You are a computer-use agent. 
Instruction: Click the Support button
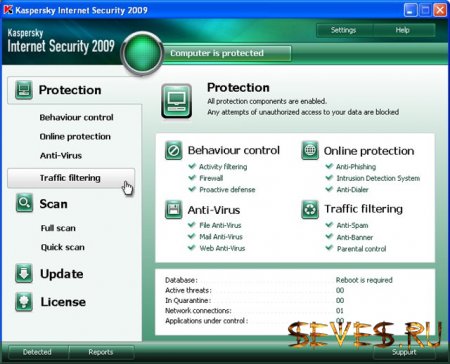(x=404, y=352)
